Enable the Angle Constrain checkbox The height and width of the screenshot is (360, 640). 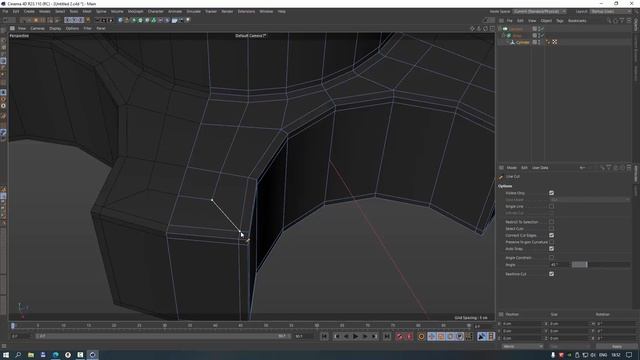point(551,258)
